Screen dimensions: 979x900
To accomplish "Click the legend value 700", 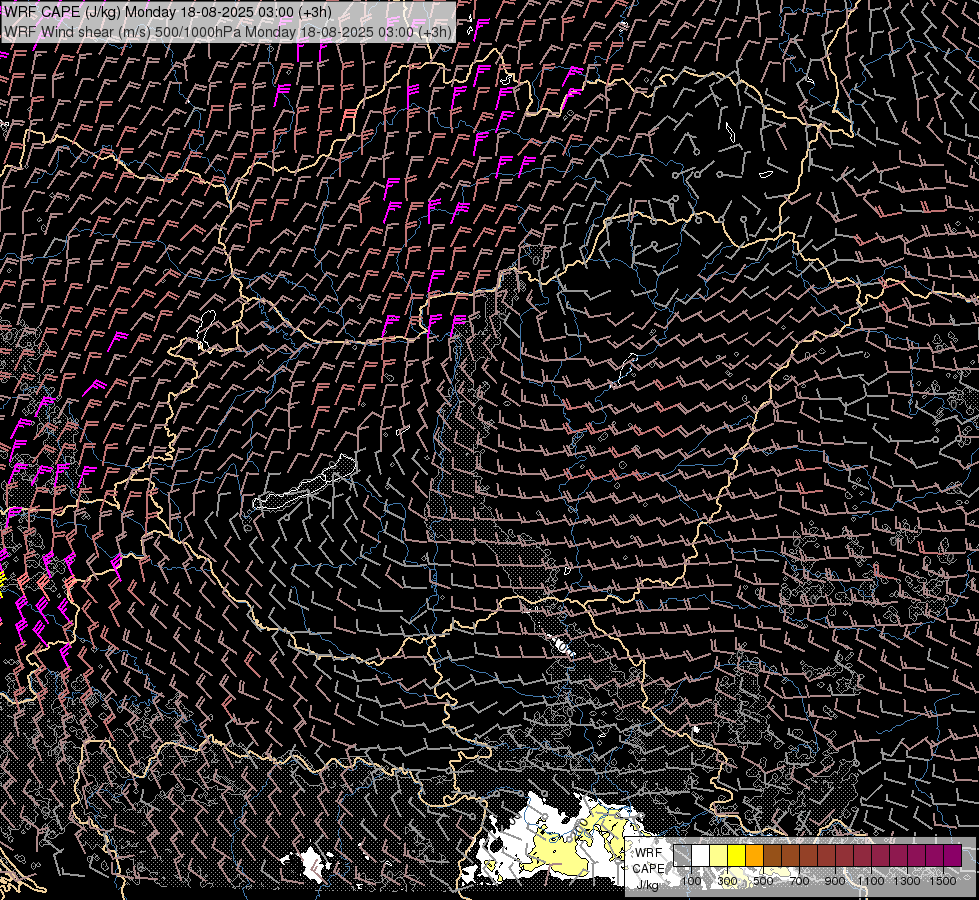I will click(x=800, y=881).
